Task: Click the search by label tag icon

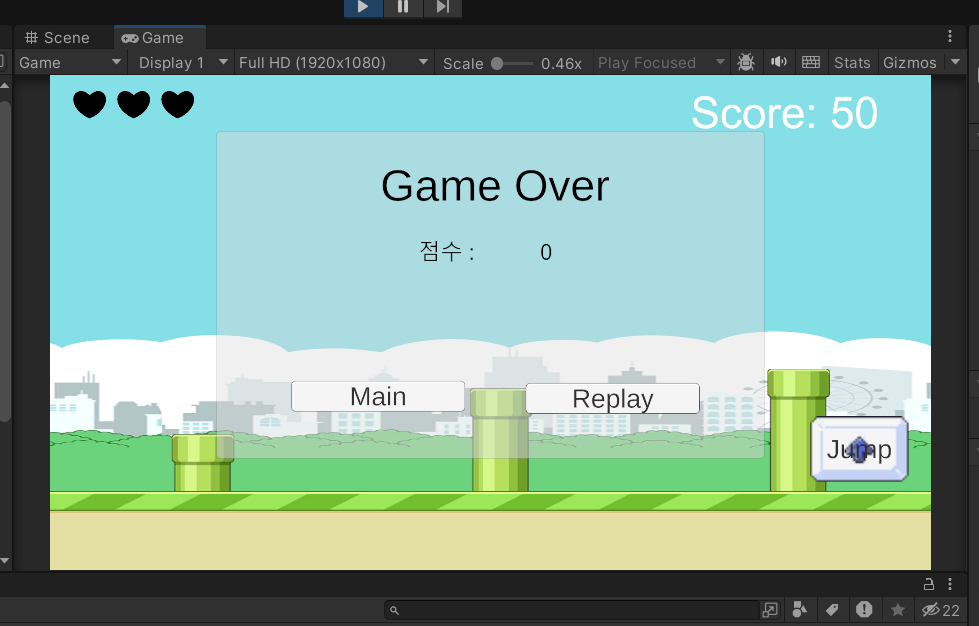Action: click(832, 609)
